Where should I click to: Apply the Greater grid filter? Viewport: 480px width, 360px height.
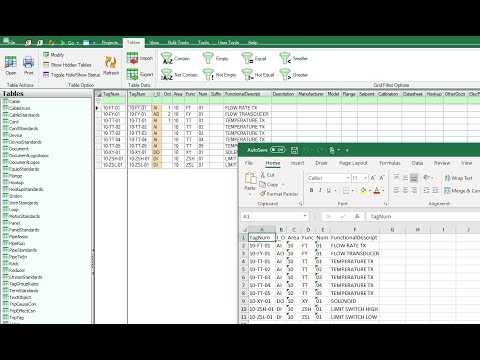(x=294, y=74)
